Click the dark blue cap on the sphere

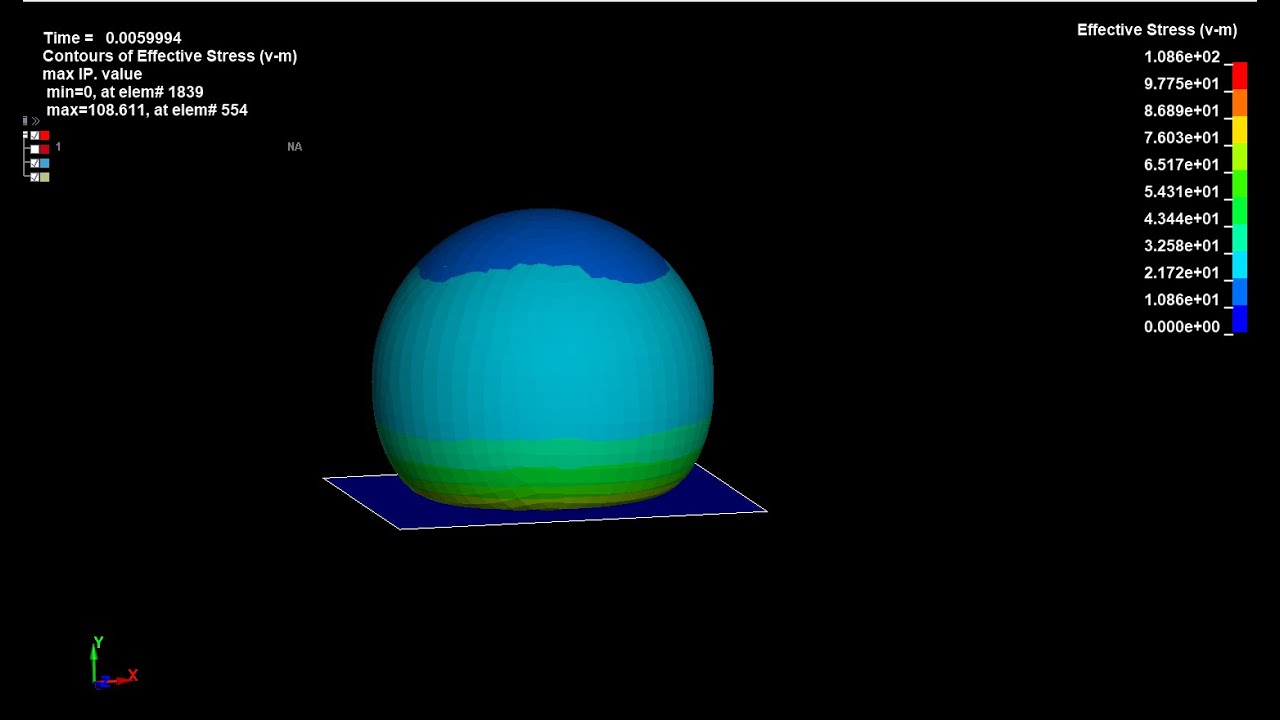point(545,240)
